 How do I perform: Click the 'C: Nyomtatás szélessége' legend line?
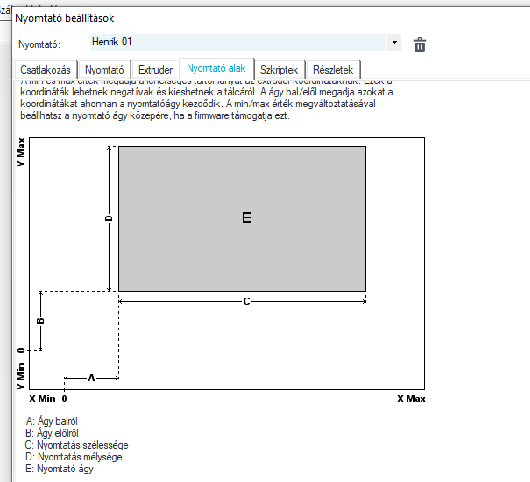(x=77, y=445)
